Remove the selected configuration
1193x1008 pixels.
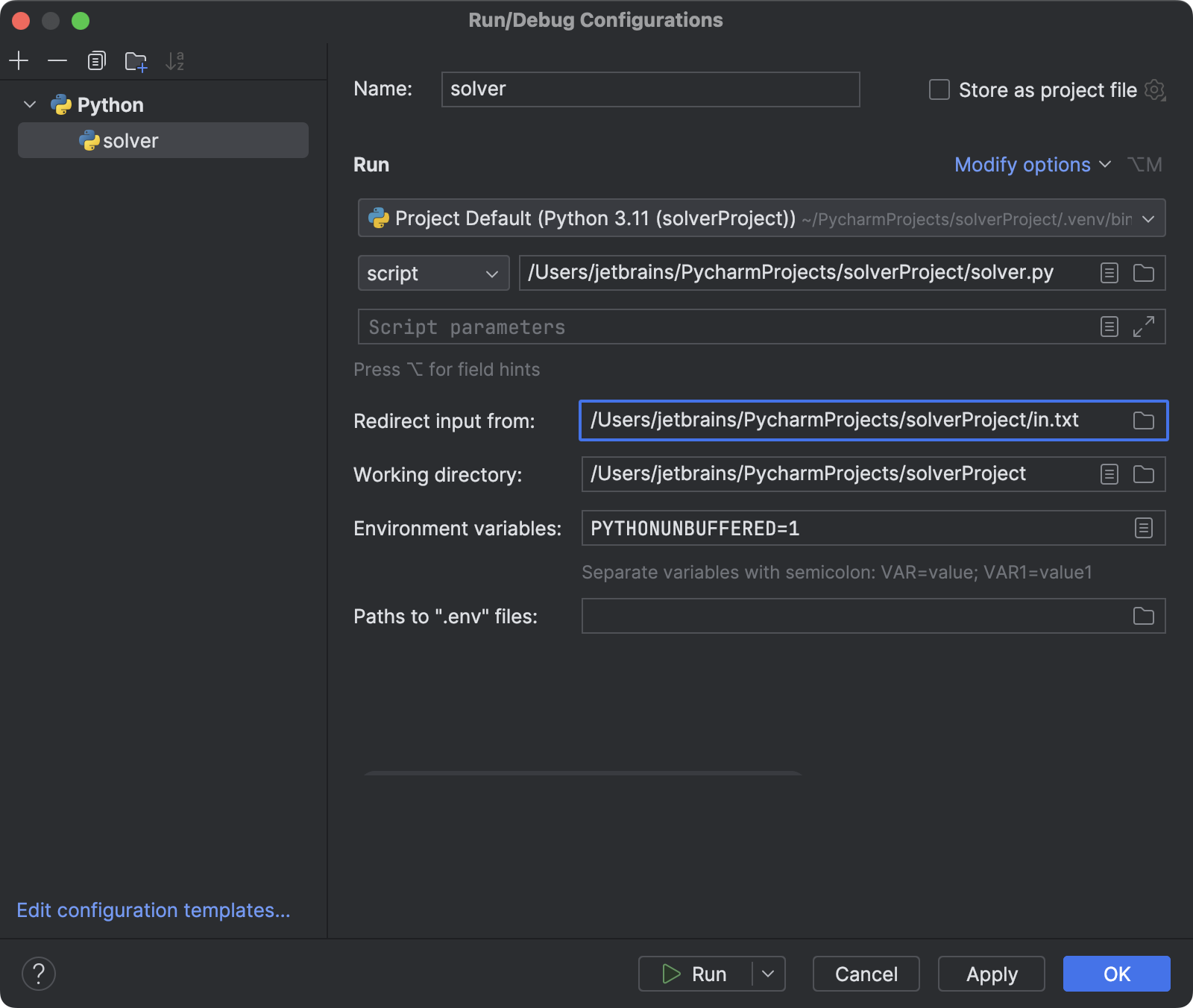57,60
